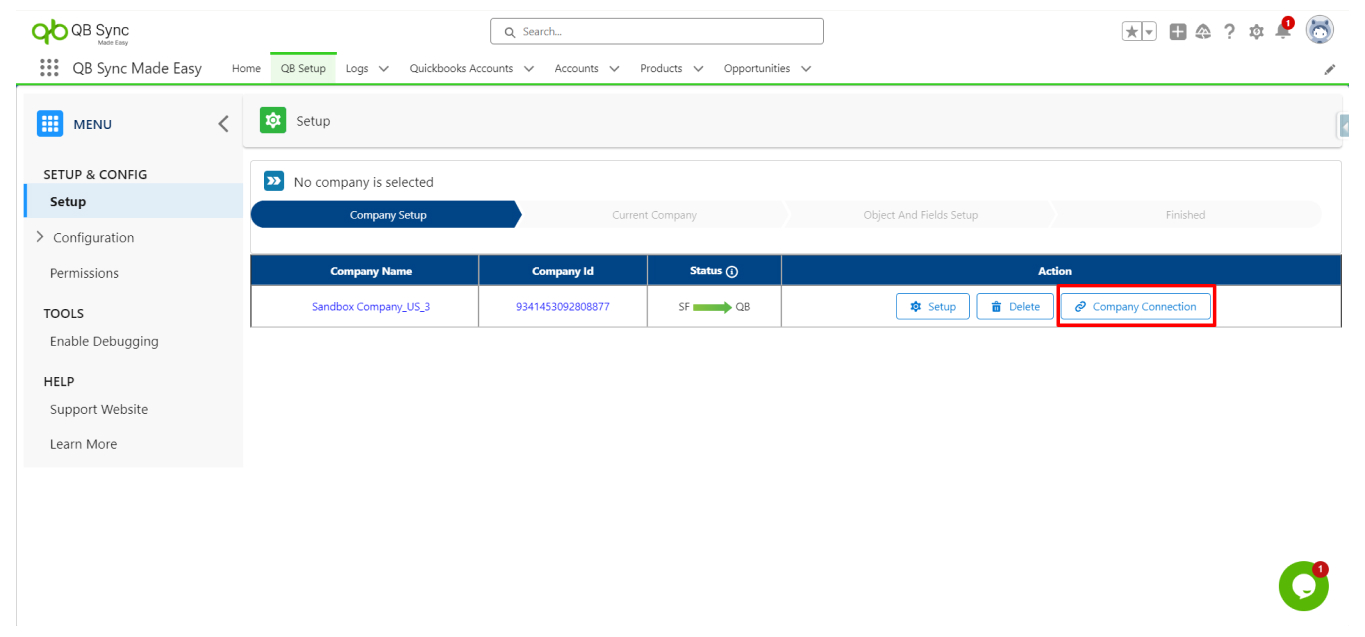Image resolution: width=1365 pixels, height=637 pixels.
Task: Expand the Accounts tab dropdown arrow
Action: click(614, 69)
